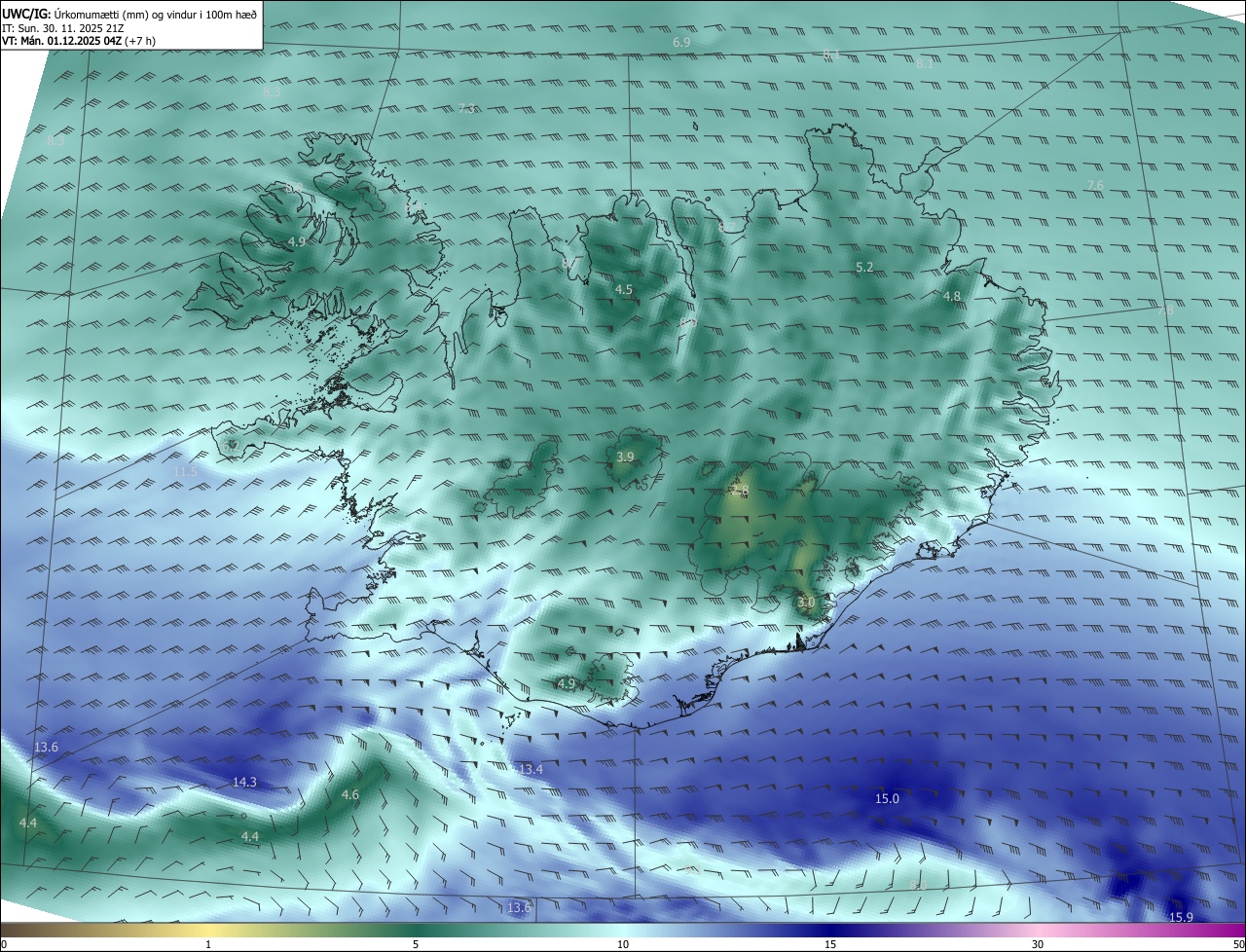
Task: Click the 3.9 value label on the map
Action: (626, 458)
